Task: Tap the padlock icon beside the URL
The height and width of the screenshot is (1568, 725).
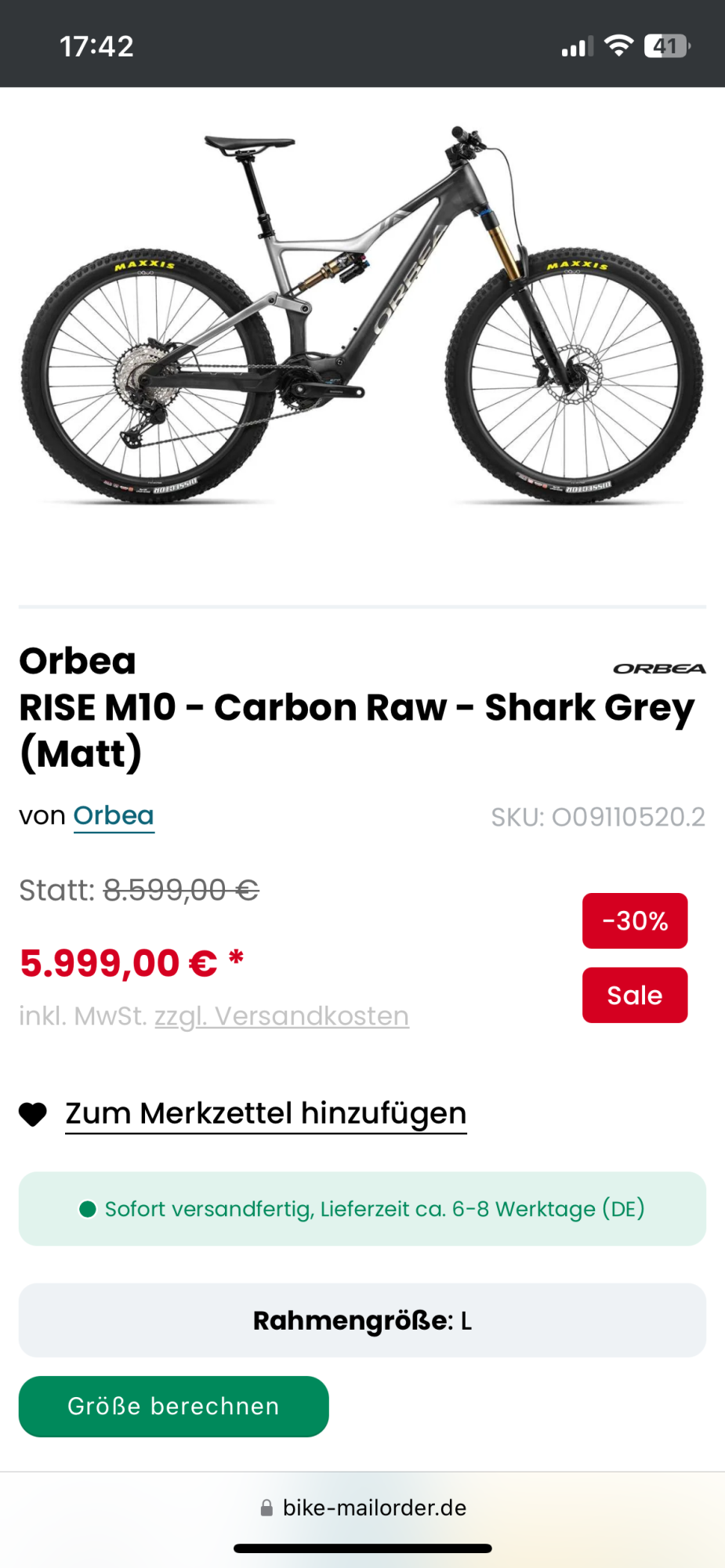Action: 266,1508
